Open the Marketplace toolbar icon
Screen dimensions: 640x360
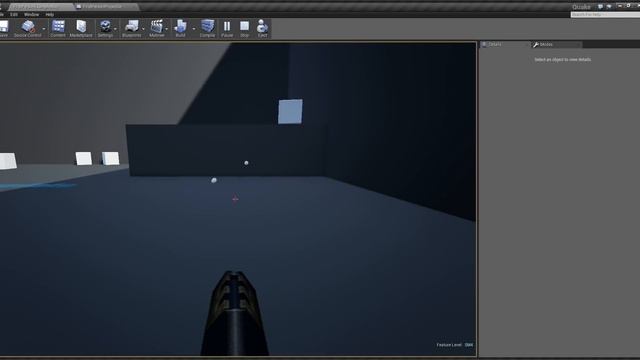click(81, 29)
